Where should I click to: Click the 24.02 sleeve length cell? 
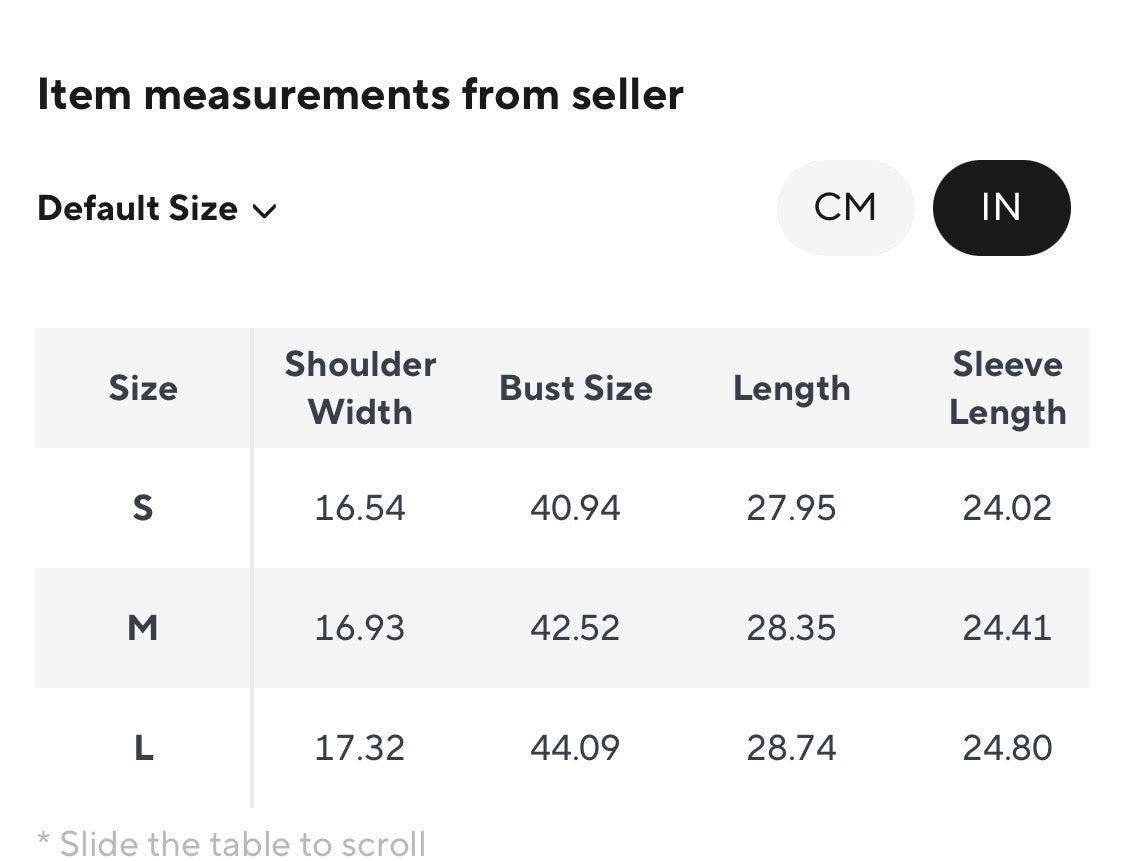point(1007,508)
